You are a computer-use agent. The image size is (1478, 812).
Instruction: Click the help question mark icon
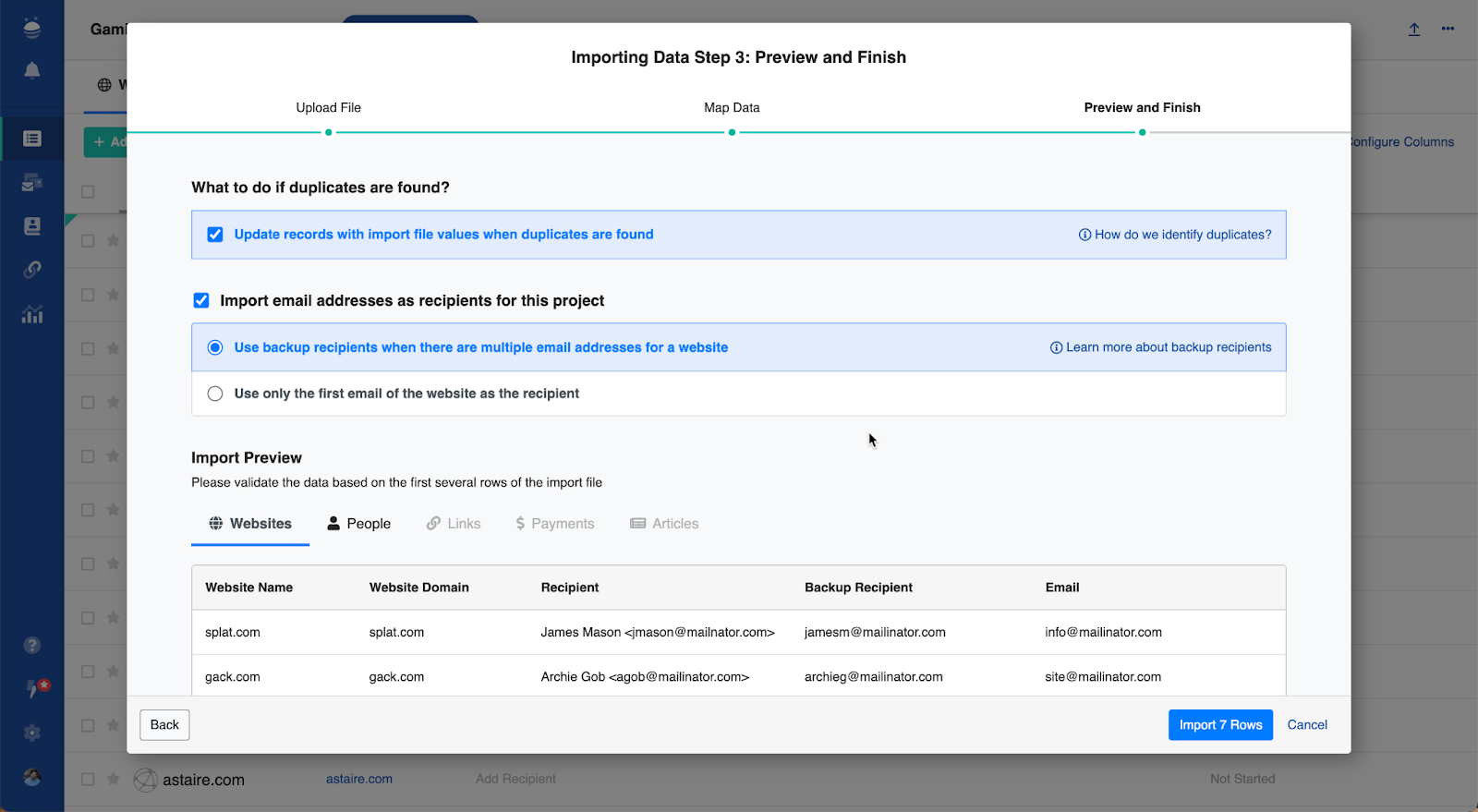(x=31, y=645)
